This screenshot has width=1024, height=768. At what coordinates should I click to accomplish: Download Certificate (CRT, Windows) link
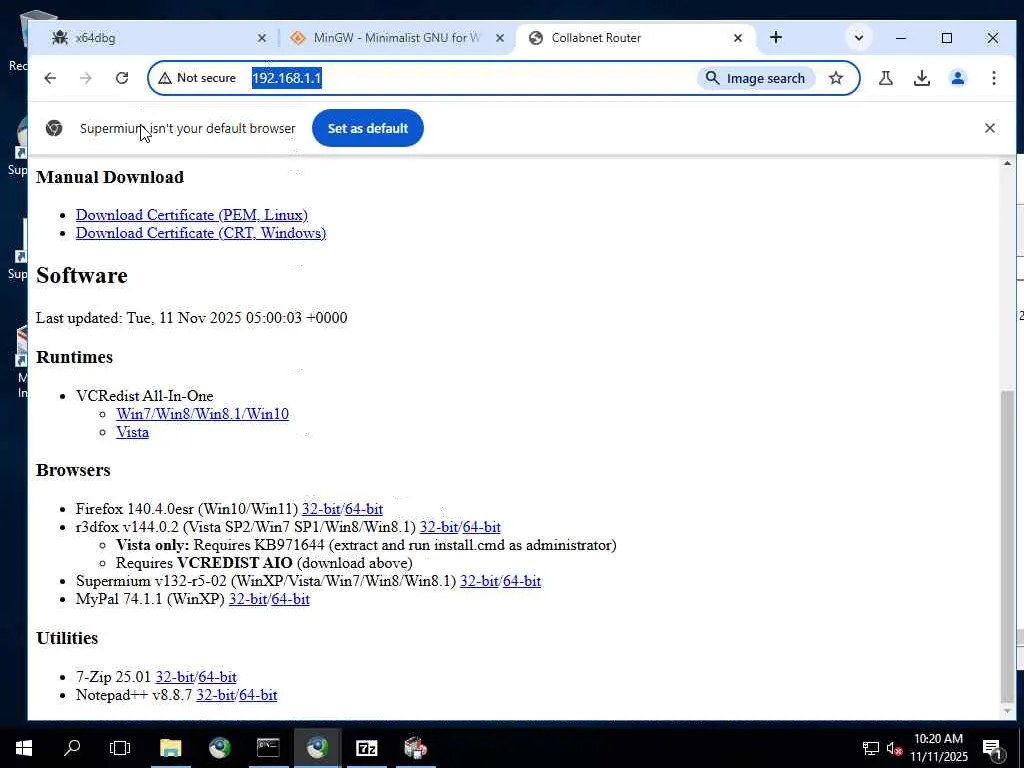[200, 233]
